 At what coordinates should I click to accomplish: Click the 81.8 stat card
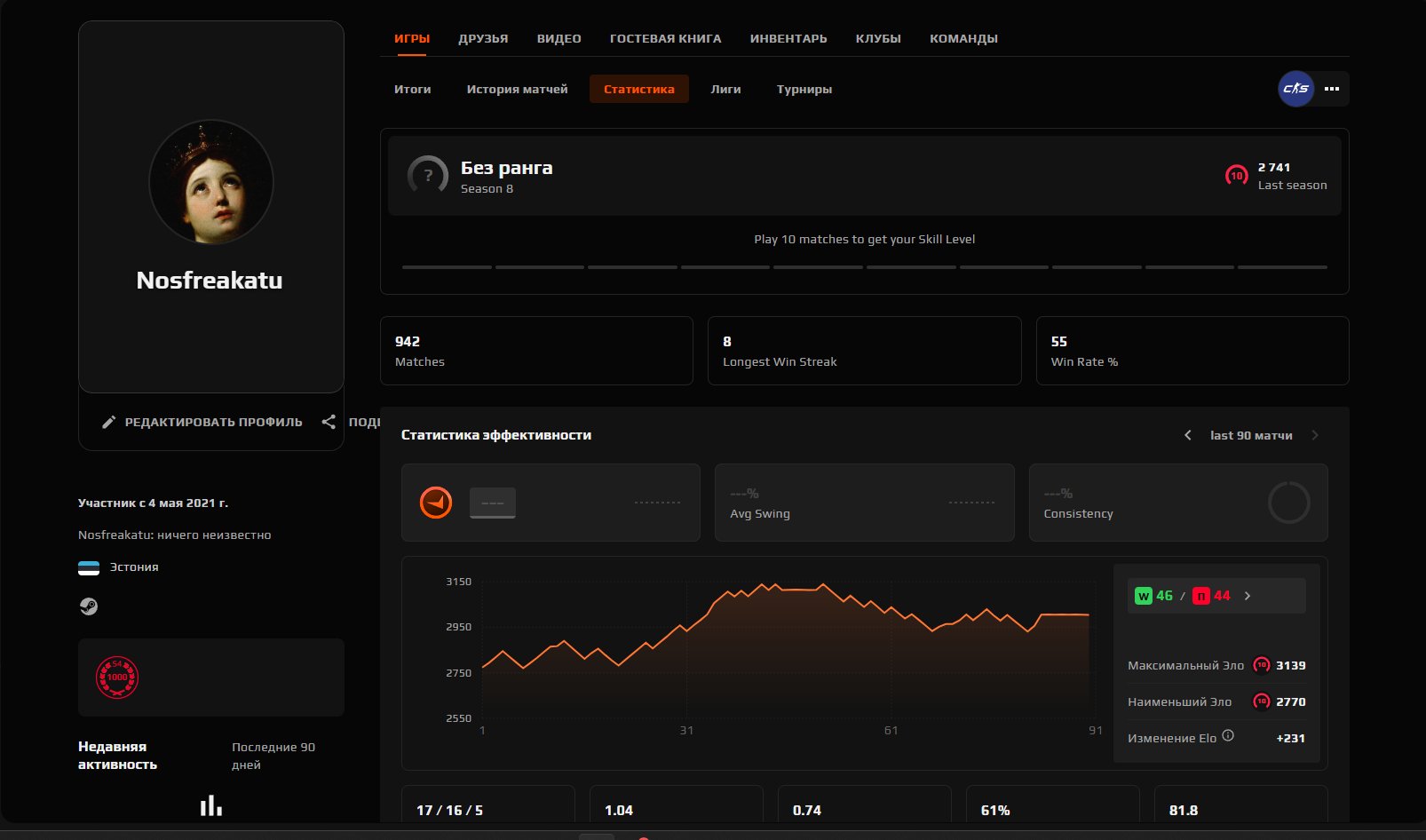(x=1241, y=804)
